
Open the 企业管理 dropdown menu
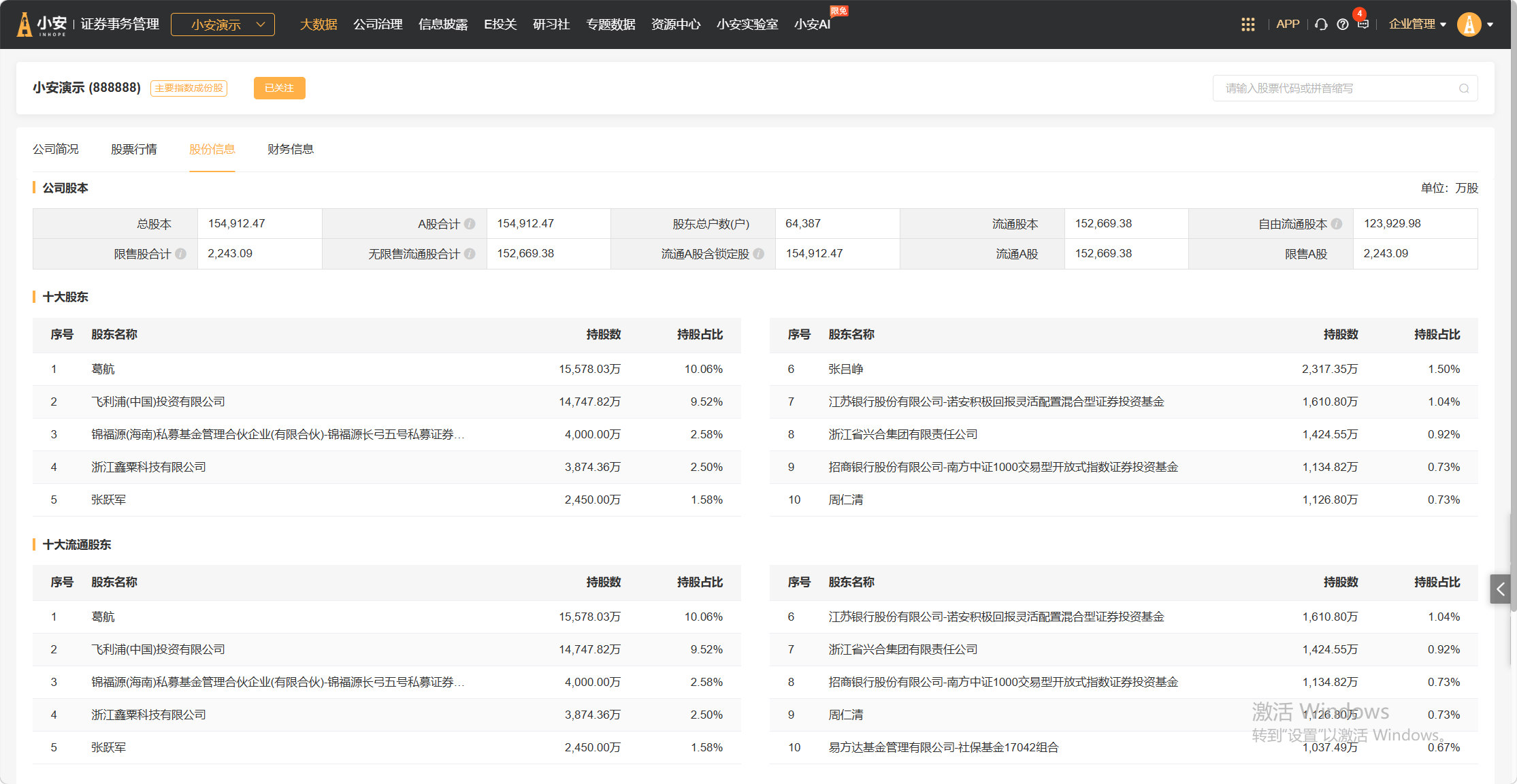[x=1417, y=24]
